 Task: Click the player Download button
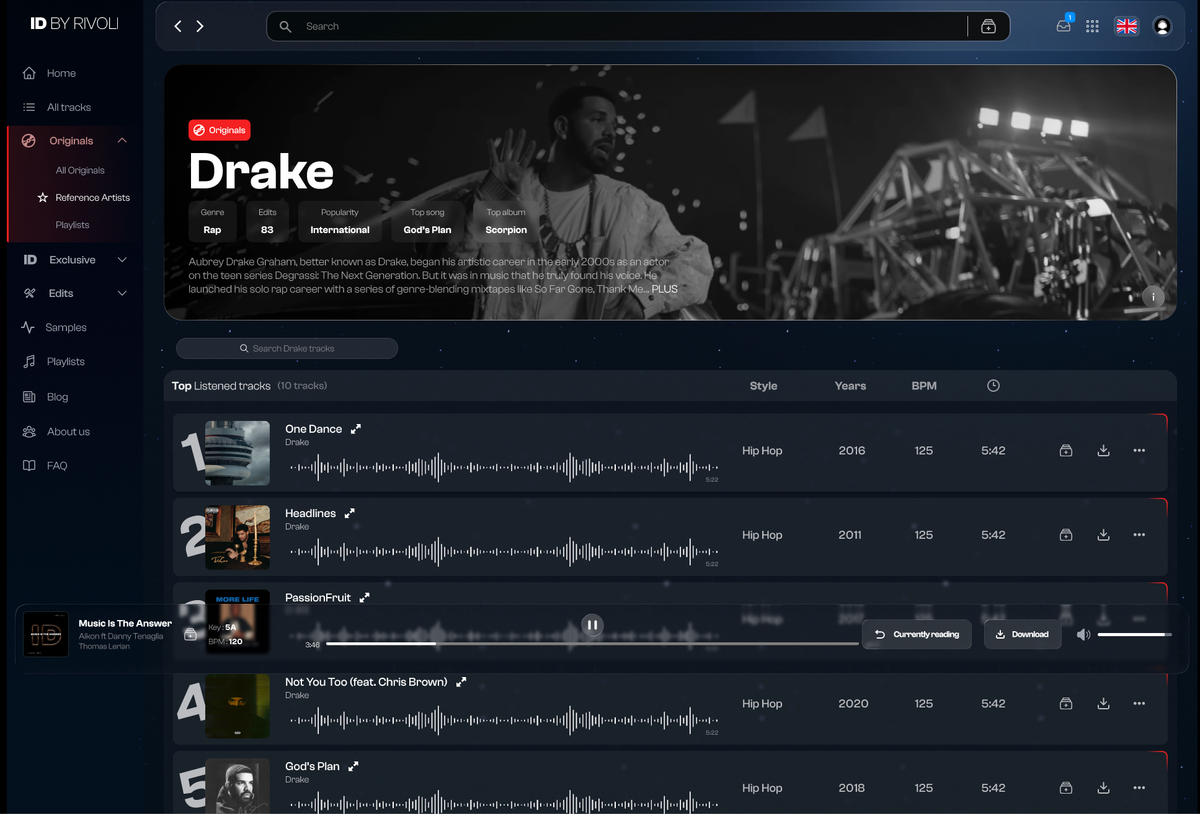click(x=1023, y=634)
